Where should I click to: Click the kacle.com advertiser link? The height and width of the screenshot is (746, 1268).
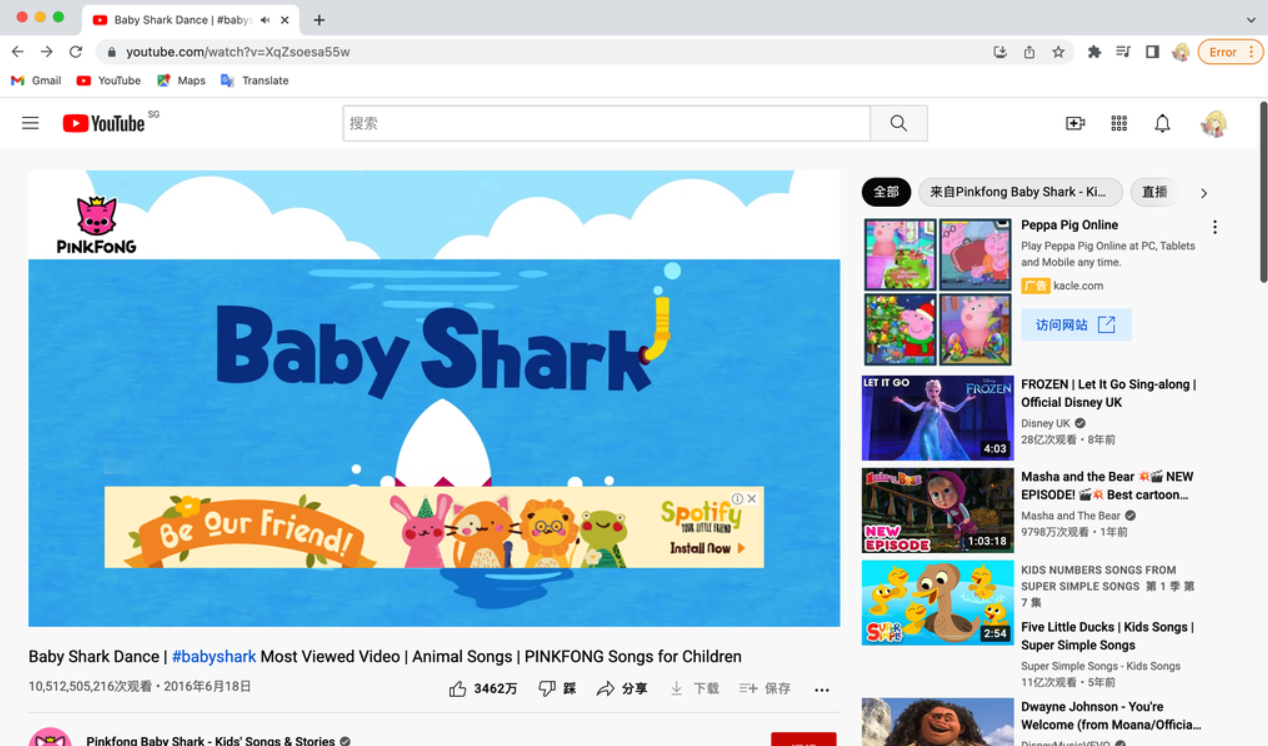(1078, 286)
